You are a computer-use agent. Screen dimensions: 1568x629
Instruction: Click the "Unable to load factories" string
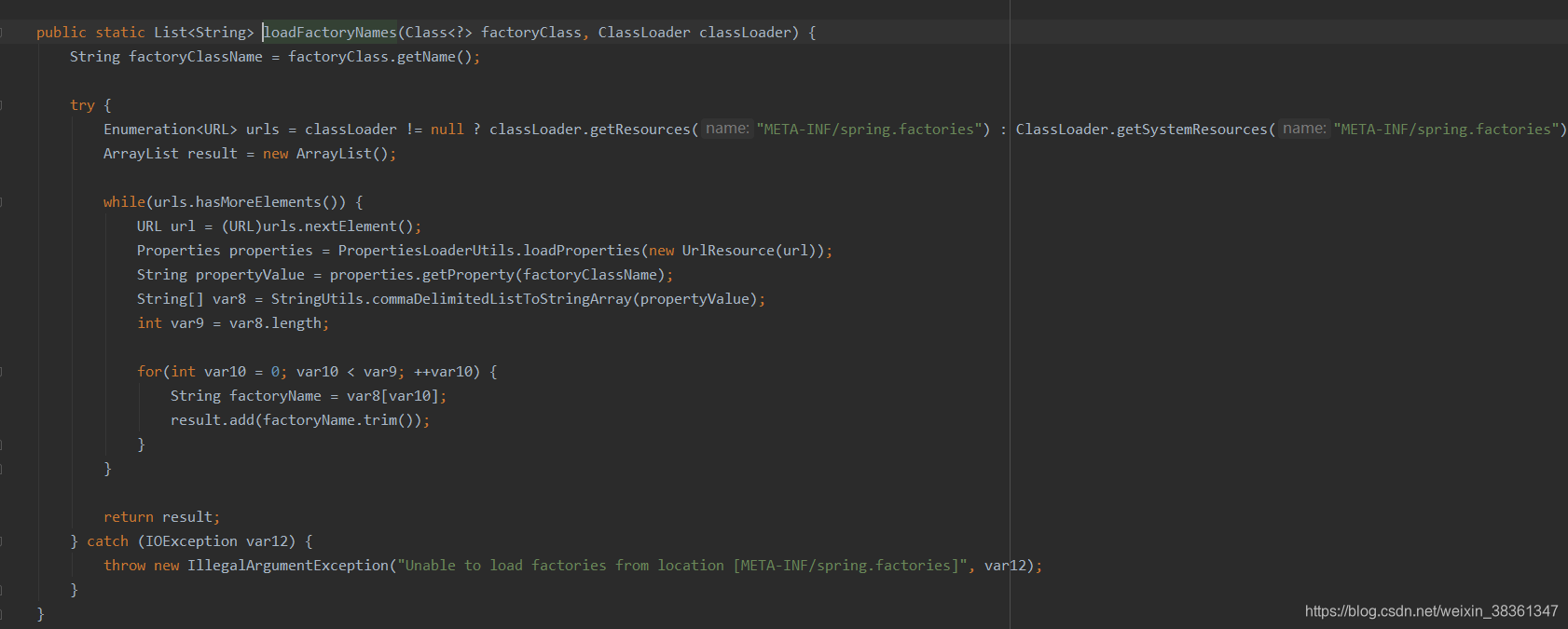click(x=683, y=566)
